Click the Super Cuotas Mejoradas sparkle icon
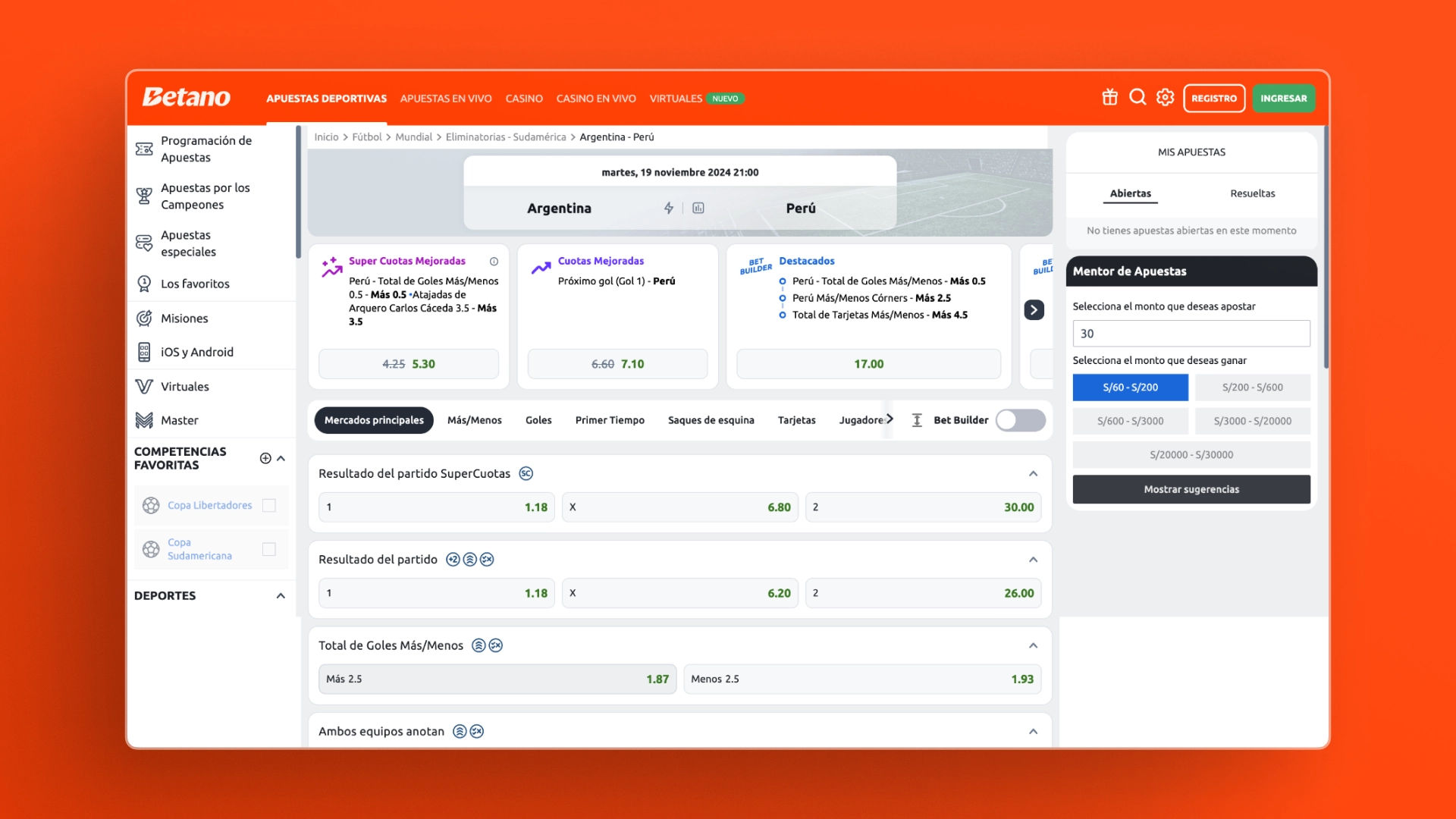Viewport: 1456px width, 819px height. click(x=331, y=267)
